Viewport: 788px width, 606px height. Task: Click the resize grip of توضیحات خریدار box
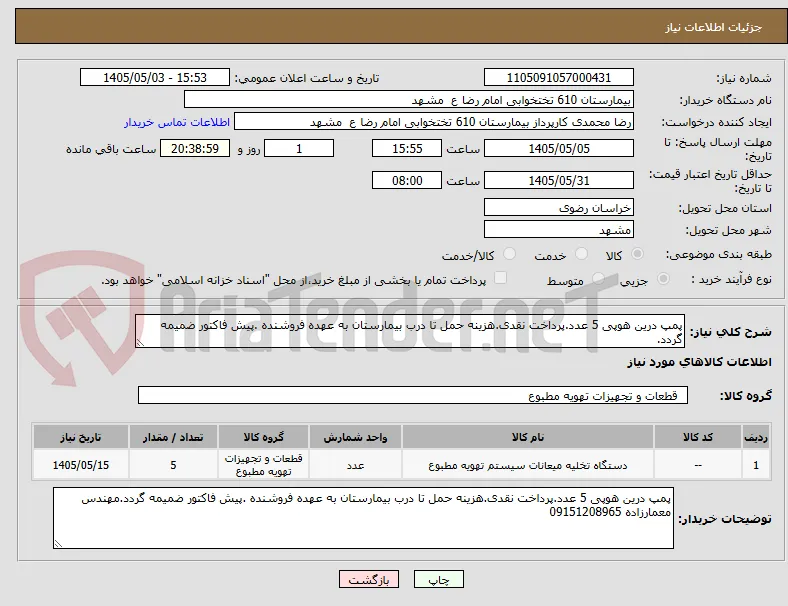pyautogui.click(x=58, y=543)
